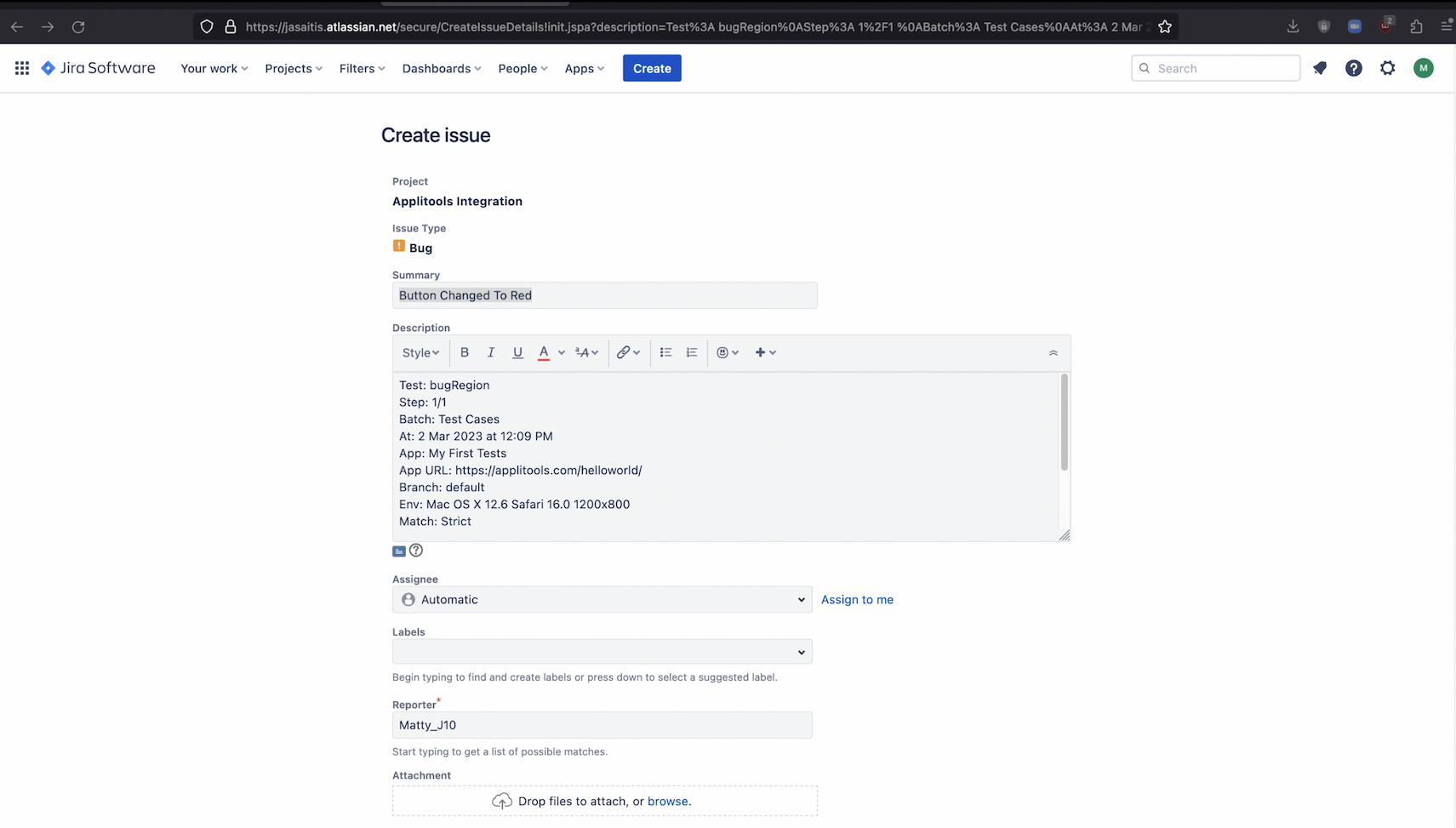Viewport: 1456px width, 828px height.
Task: Open the Your work menu
Action: tap(214, 68)
